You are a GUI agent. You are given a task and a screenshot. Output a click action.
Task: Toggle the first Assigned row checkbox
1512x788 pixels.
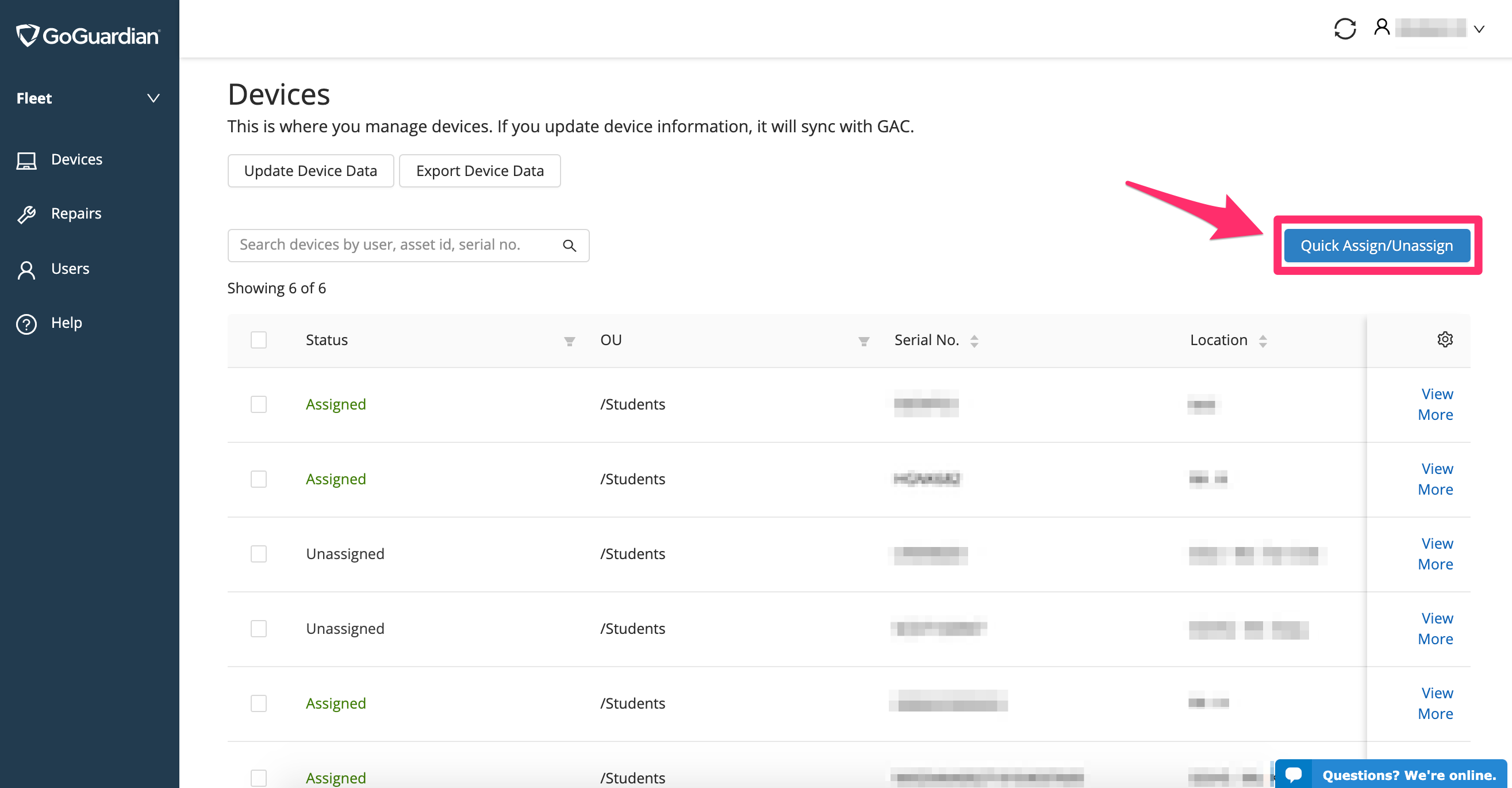(x=258, y=403)
